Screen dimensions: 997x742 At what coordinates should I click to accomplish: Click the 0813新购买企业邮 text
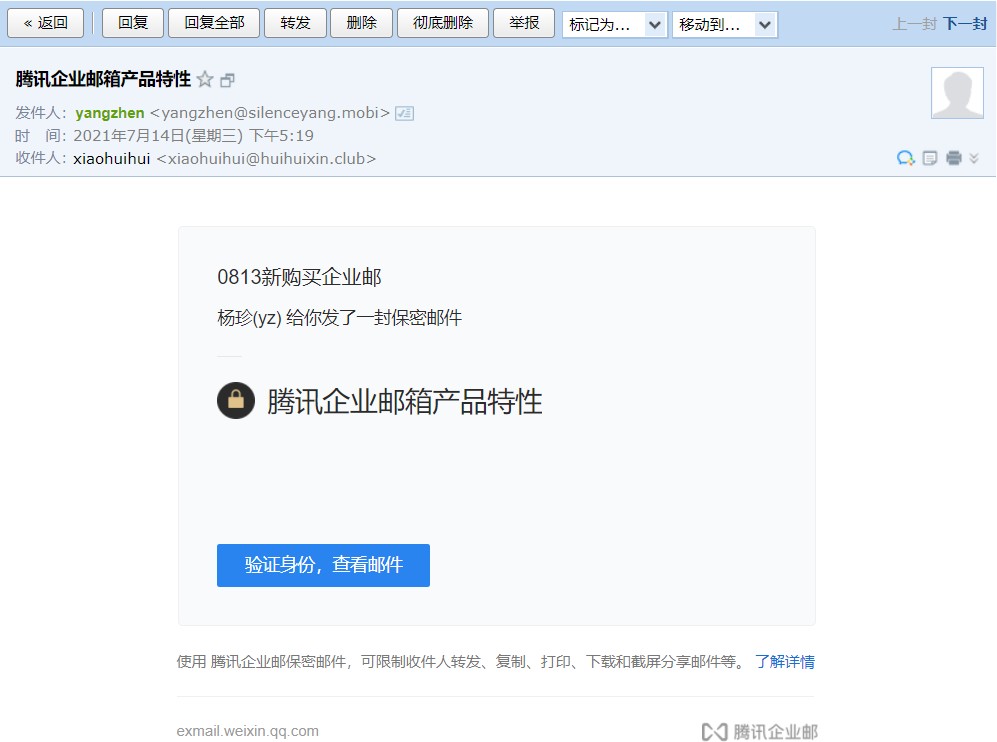point(299,277)
